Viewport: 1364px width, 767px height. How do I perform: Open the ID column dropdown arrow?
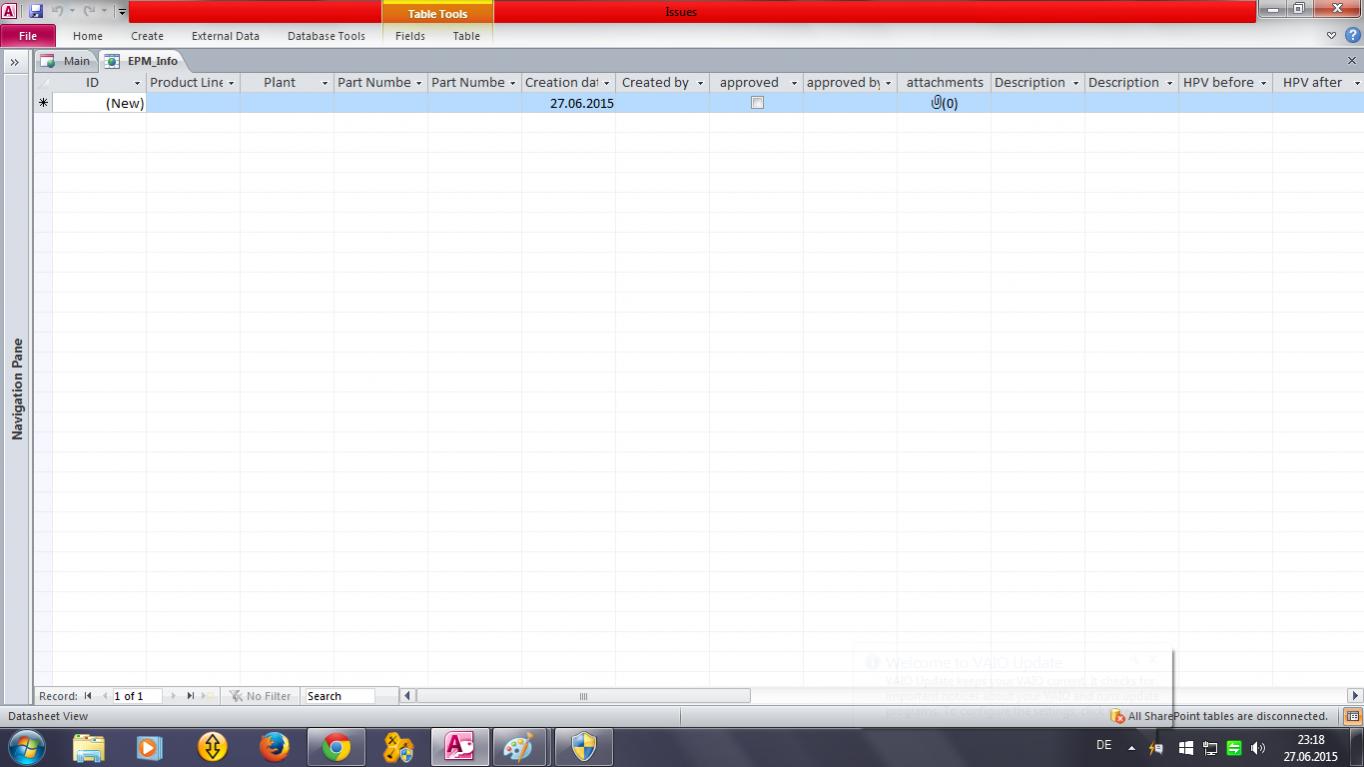(x=137, y=83)
